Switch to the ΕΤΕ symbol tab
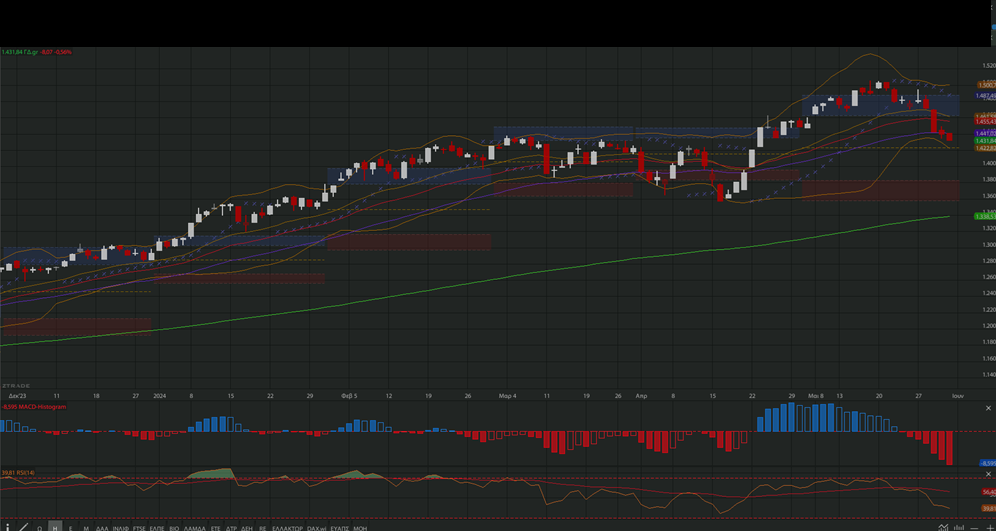Screen dimensions: 996x531 215,528
